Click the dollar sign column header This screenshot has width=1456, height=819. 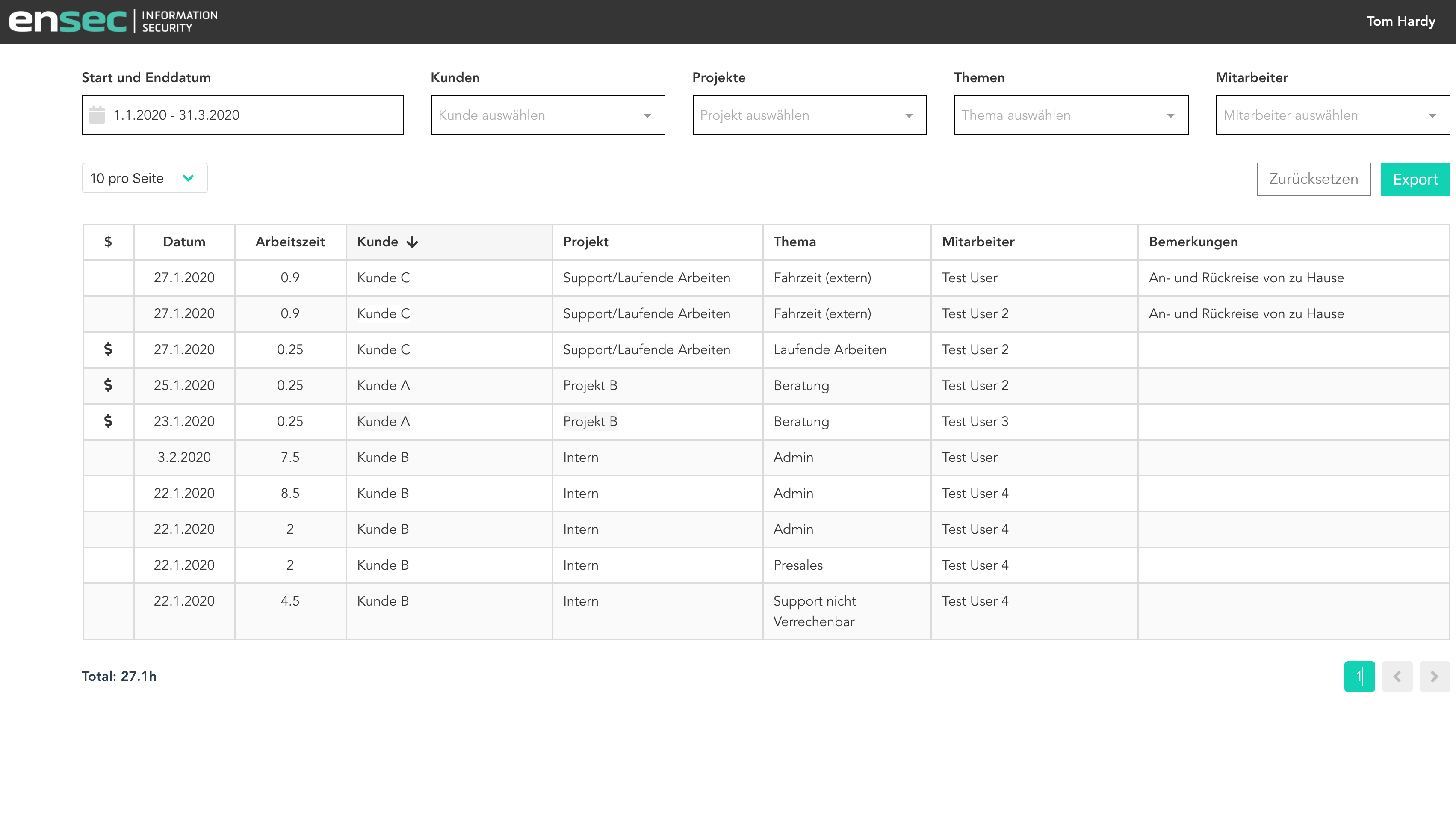108,242
